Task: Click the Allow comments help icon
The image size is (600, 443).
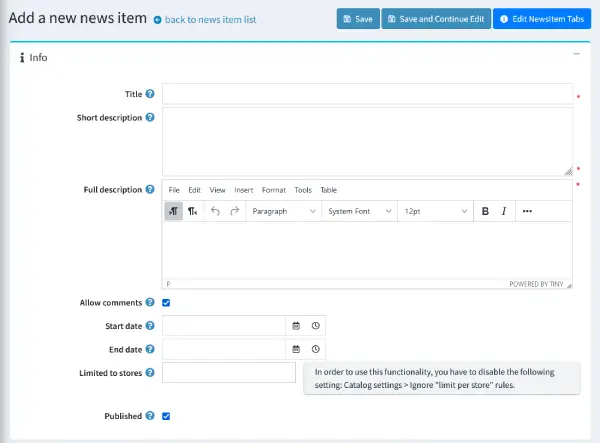Action: click(150, 302)
